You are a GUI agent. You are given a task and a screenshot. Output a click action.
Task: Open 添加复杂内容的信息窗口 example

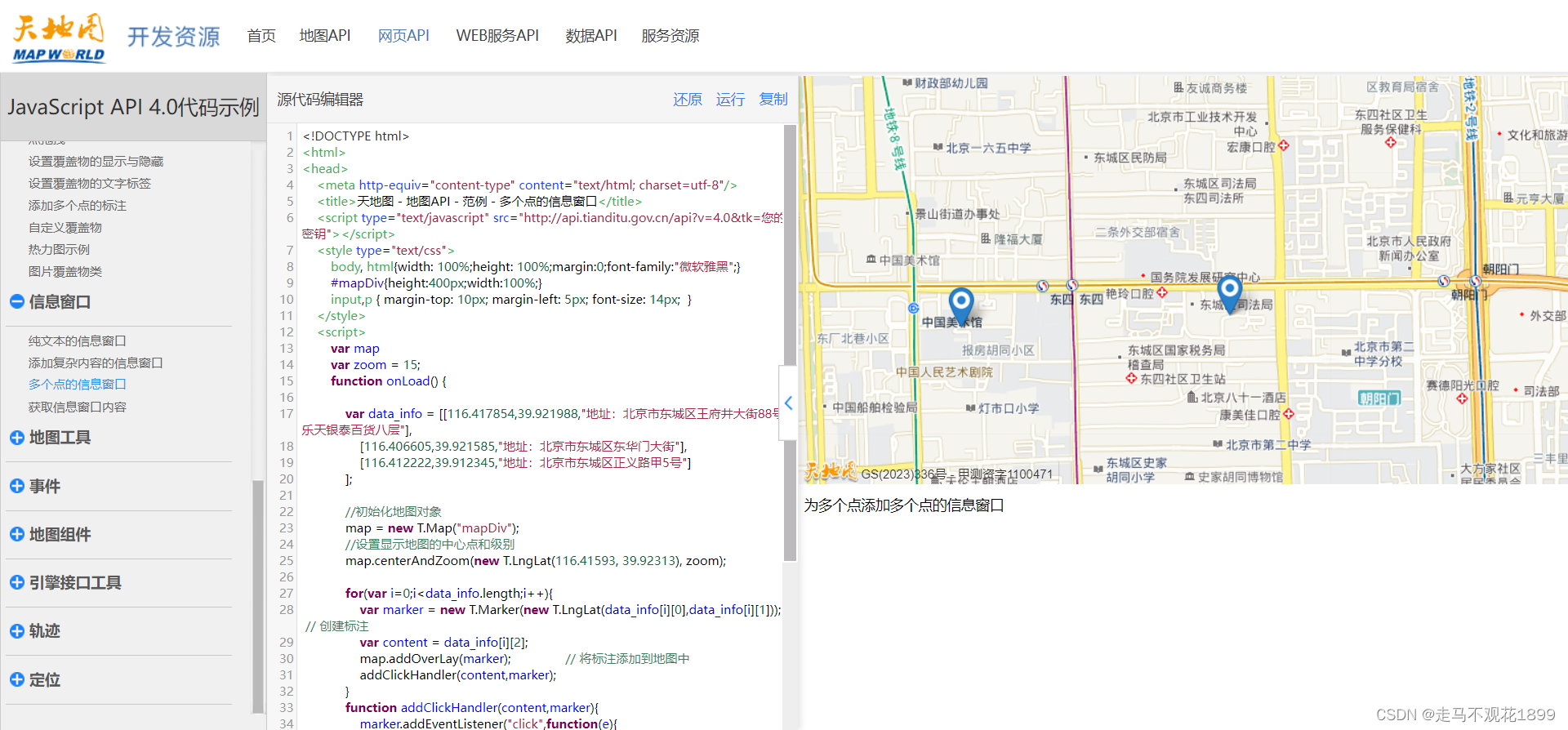click(x=96, y=363)
